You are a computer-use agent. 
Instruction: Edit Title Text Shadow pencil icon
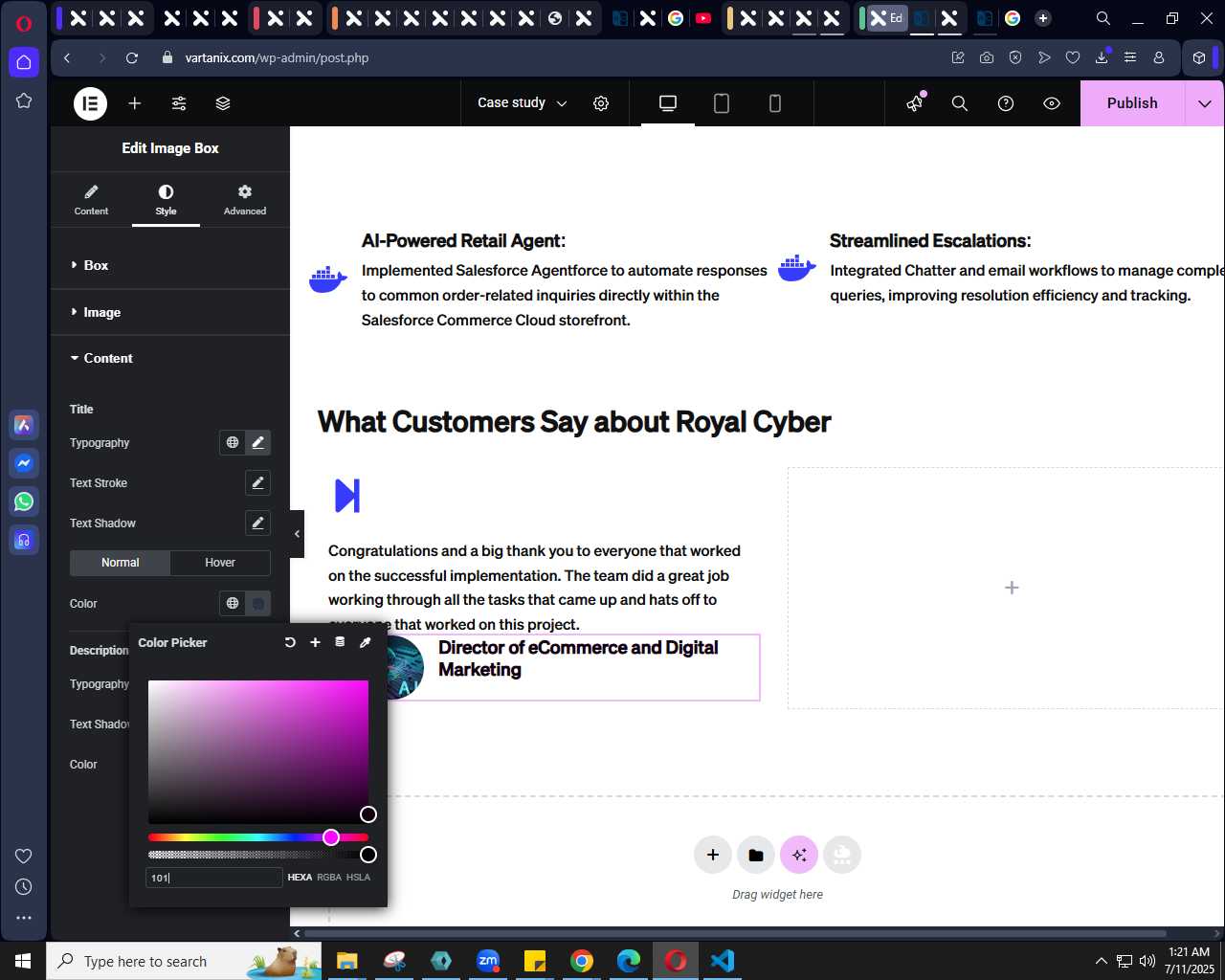(257, 523)
